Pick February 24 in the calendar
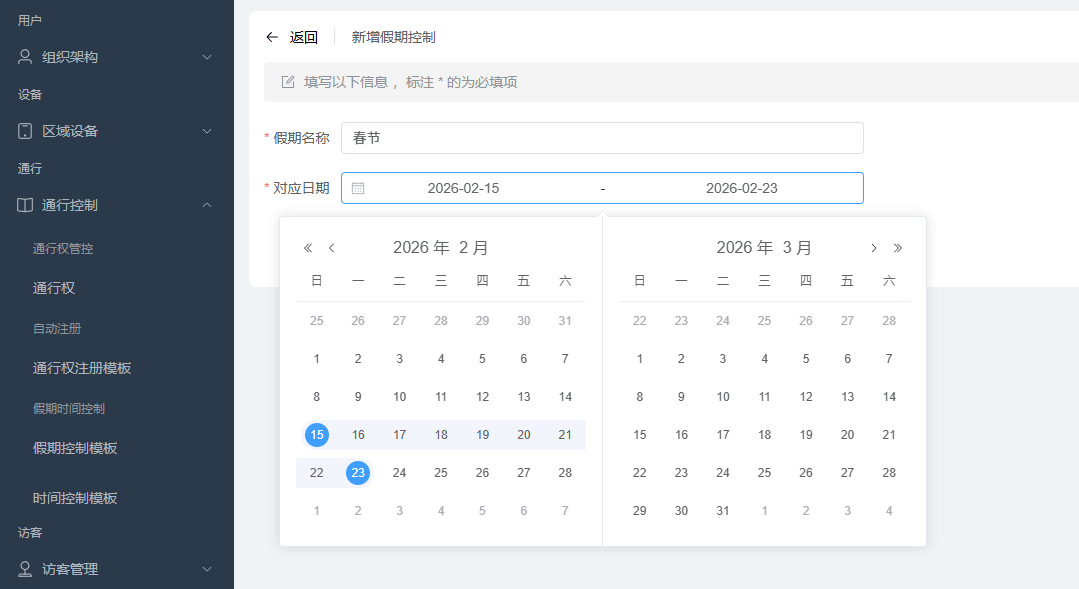1079x589 pixels. [399, 473]
